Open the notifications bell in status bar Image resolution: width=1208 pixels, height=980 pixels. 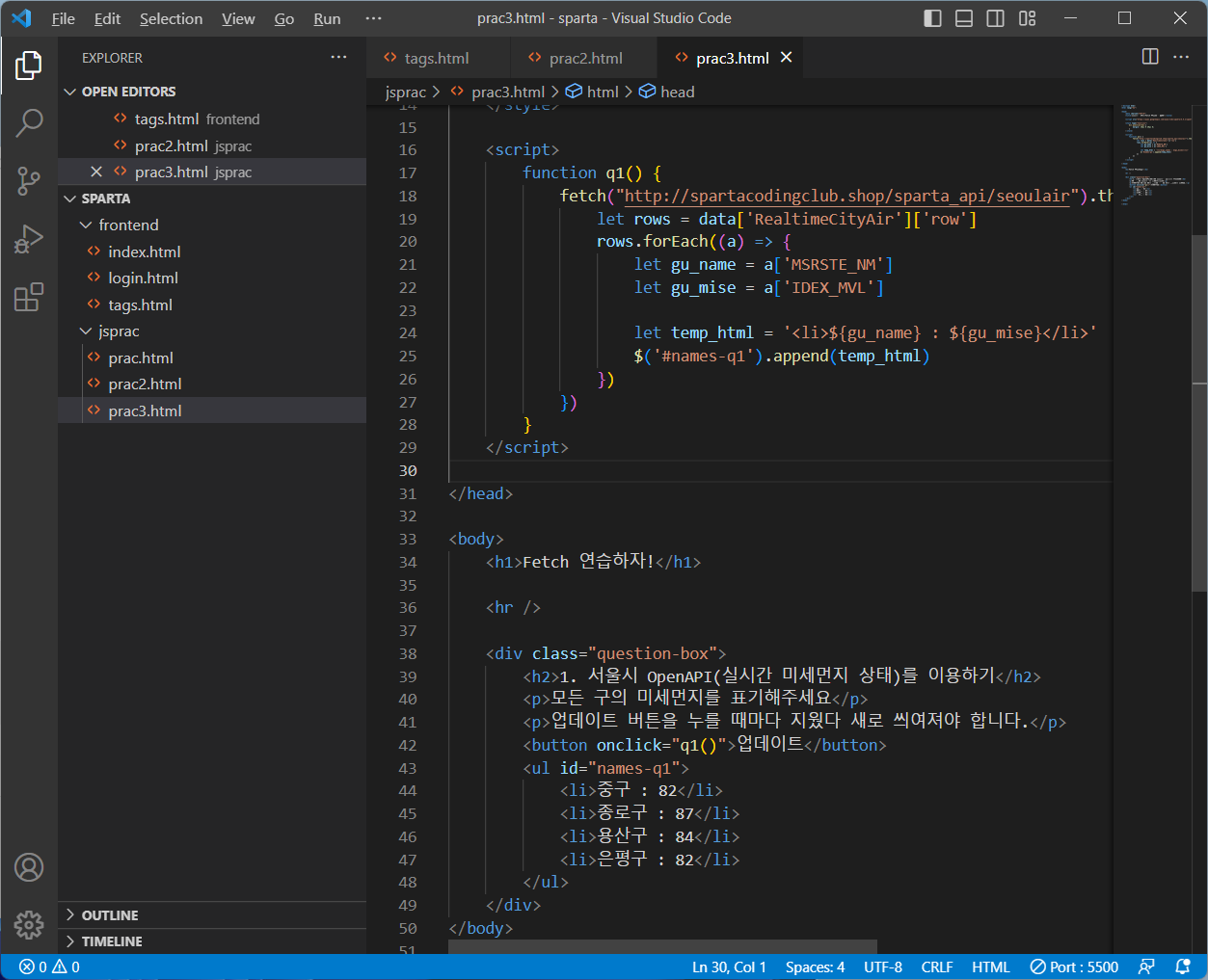tap(1183, 967)
